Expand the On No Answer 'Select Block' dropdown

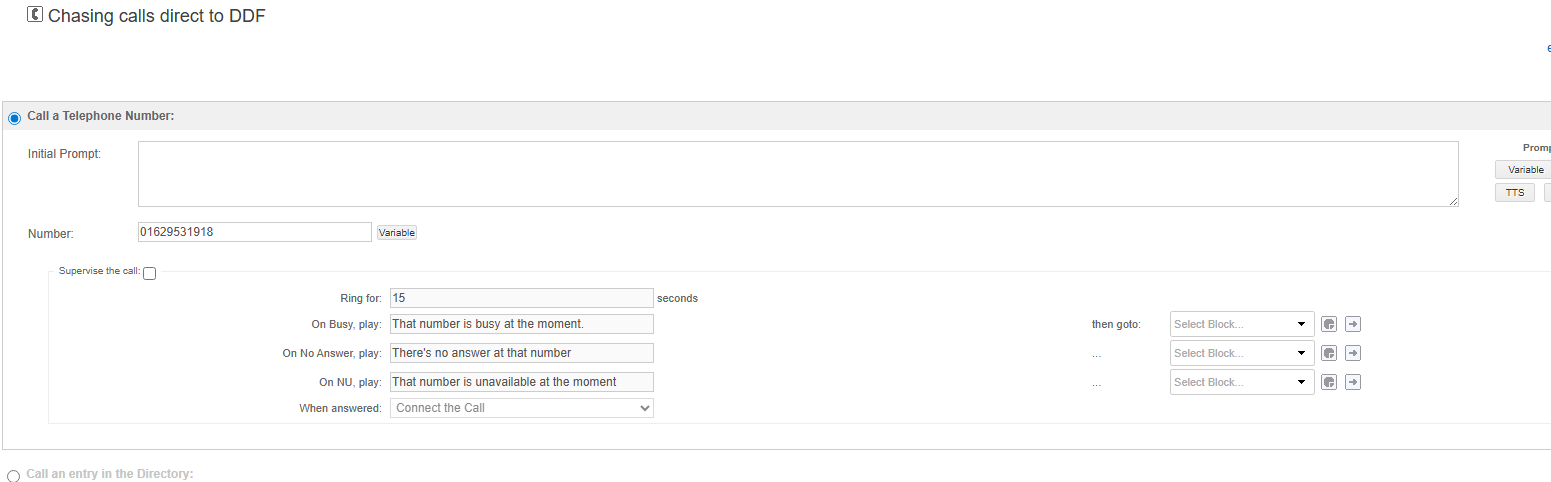pos(1241,353)
